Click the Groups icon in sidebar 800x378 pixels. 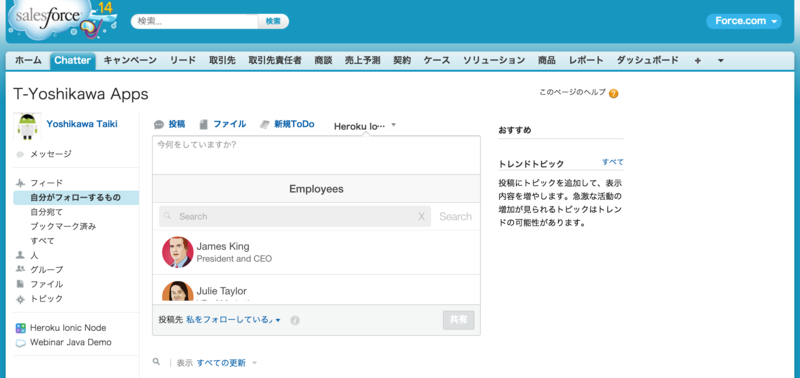click(x=20, y=269)
